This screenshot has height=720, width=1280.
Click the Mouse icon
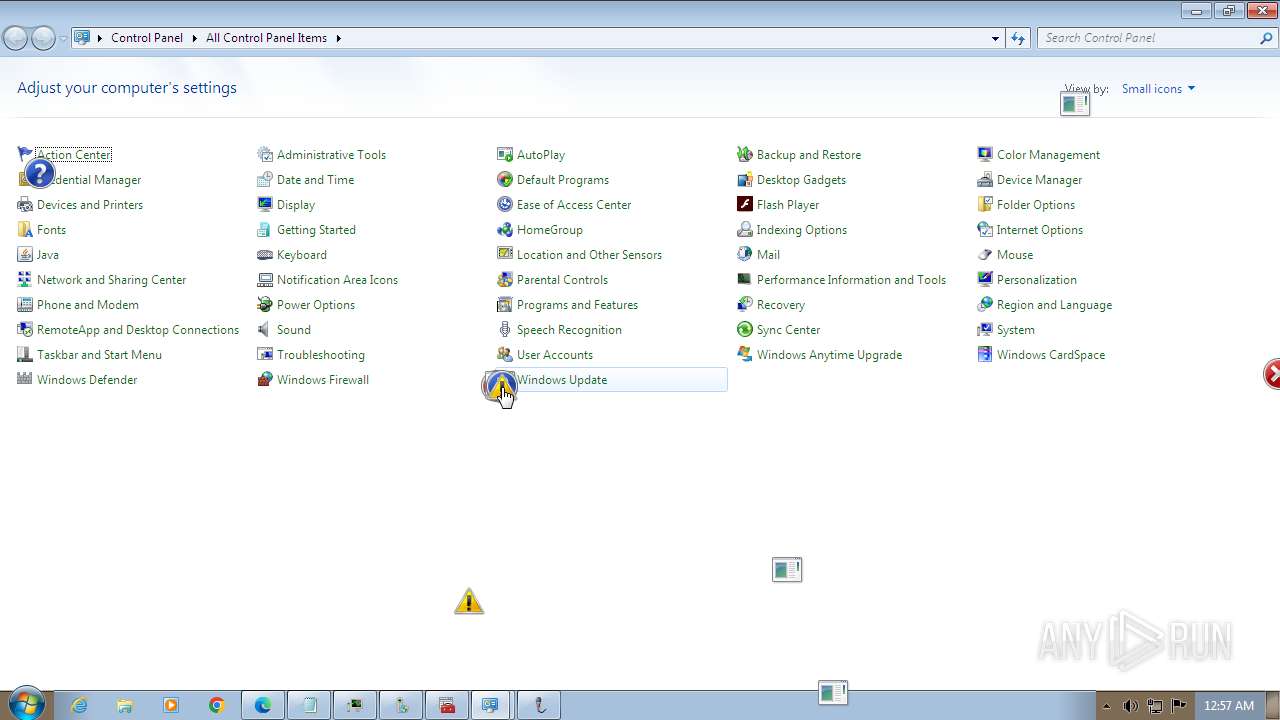coord(985,255)
